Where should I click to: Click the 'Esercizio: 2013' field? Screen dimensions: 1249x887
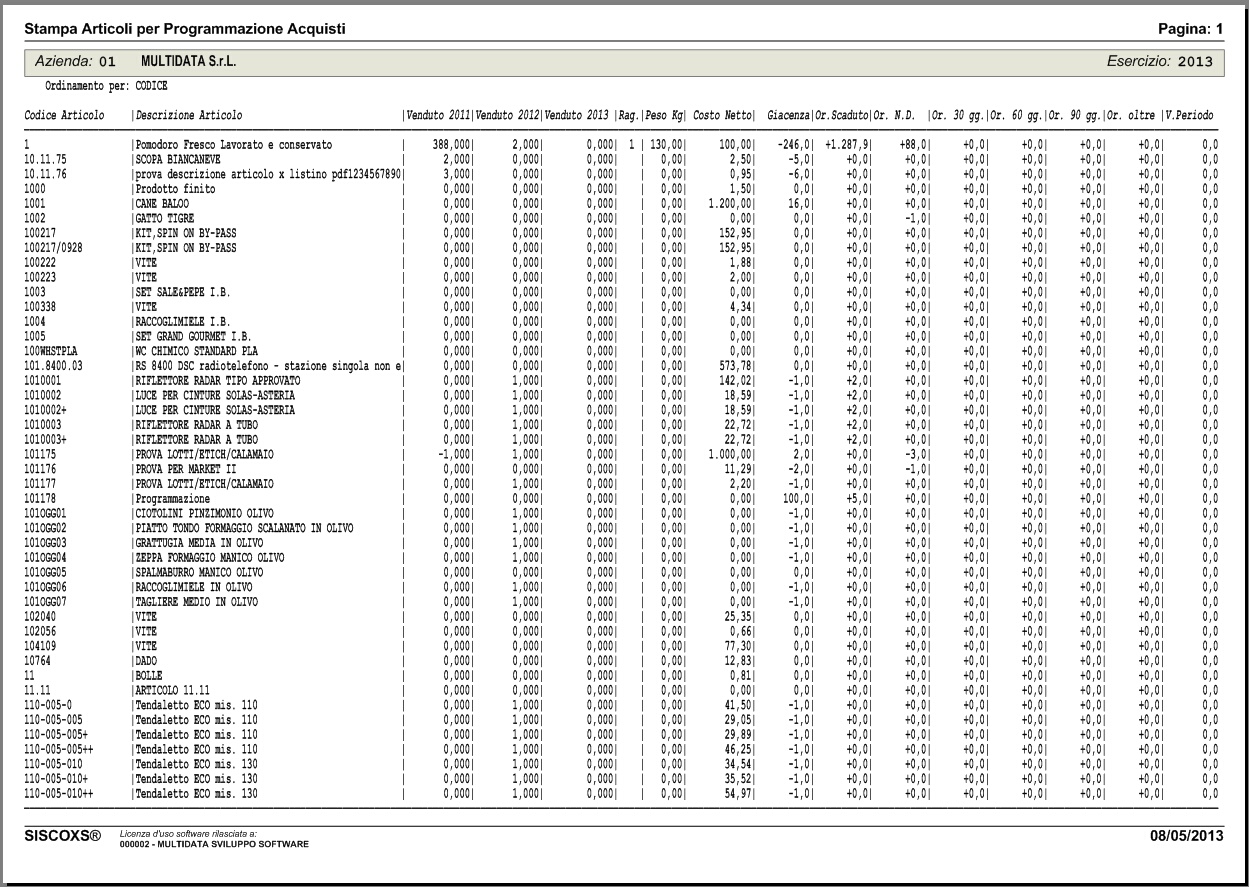pos(1160,62)
